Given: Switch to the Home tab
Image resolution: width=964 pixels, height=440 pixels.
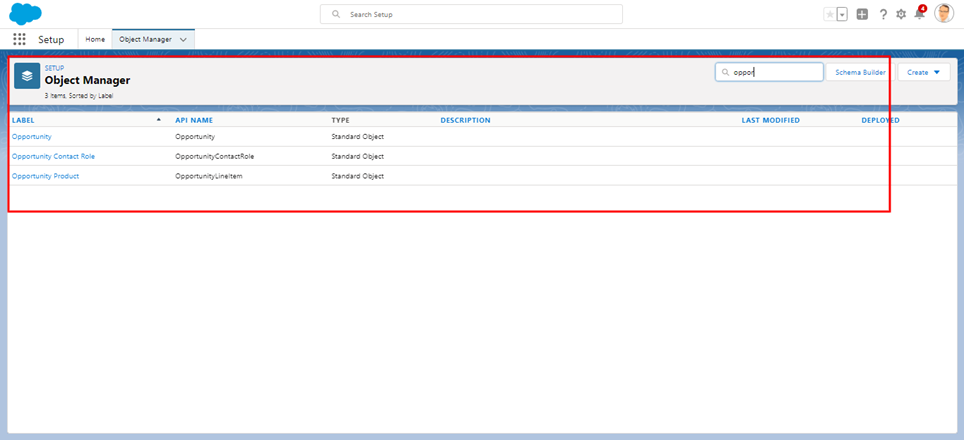Looking at the screenshot, I should (95, 39).
